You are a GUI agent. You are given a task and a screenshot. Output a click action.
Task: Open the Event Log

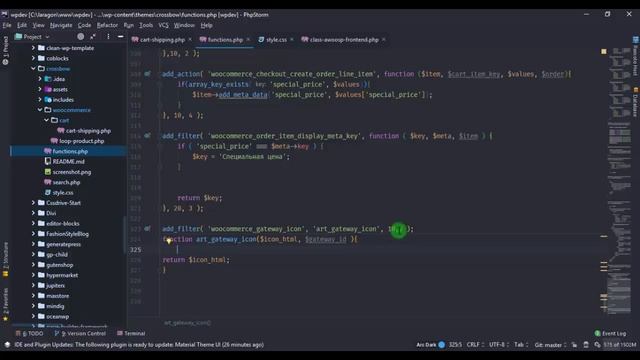pyautogui.click(x=610, y=333)
